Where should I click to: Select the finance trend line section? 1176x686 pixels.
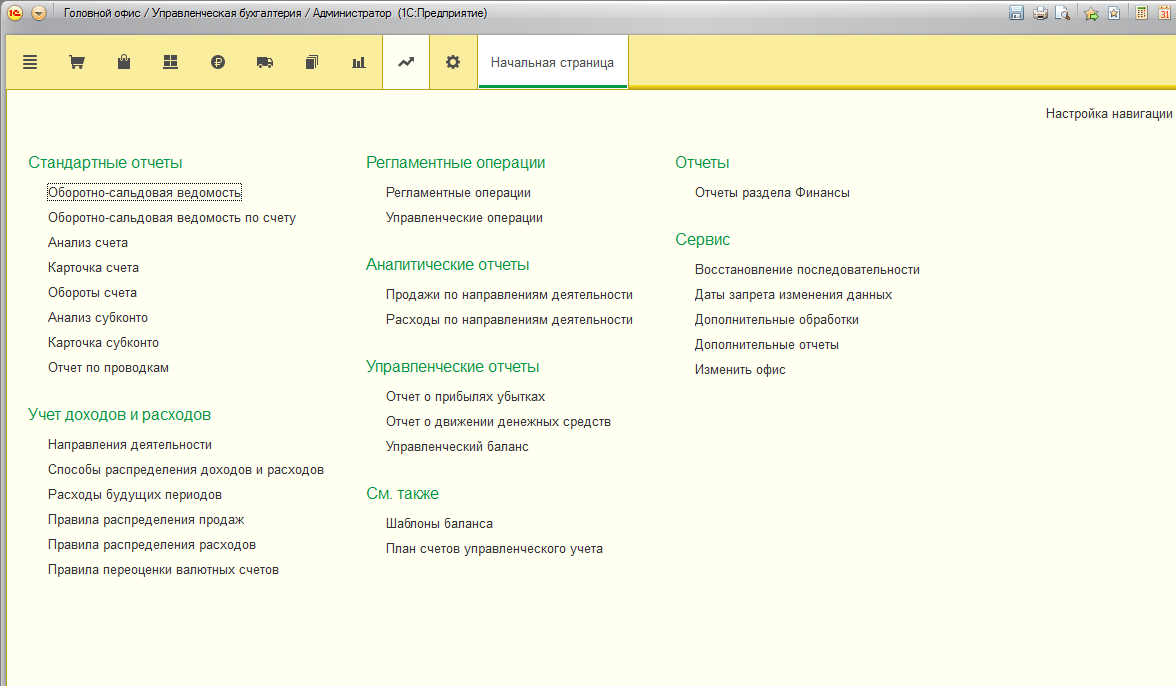(406, 62)
